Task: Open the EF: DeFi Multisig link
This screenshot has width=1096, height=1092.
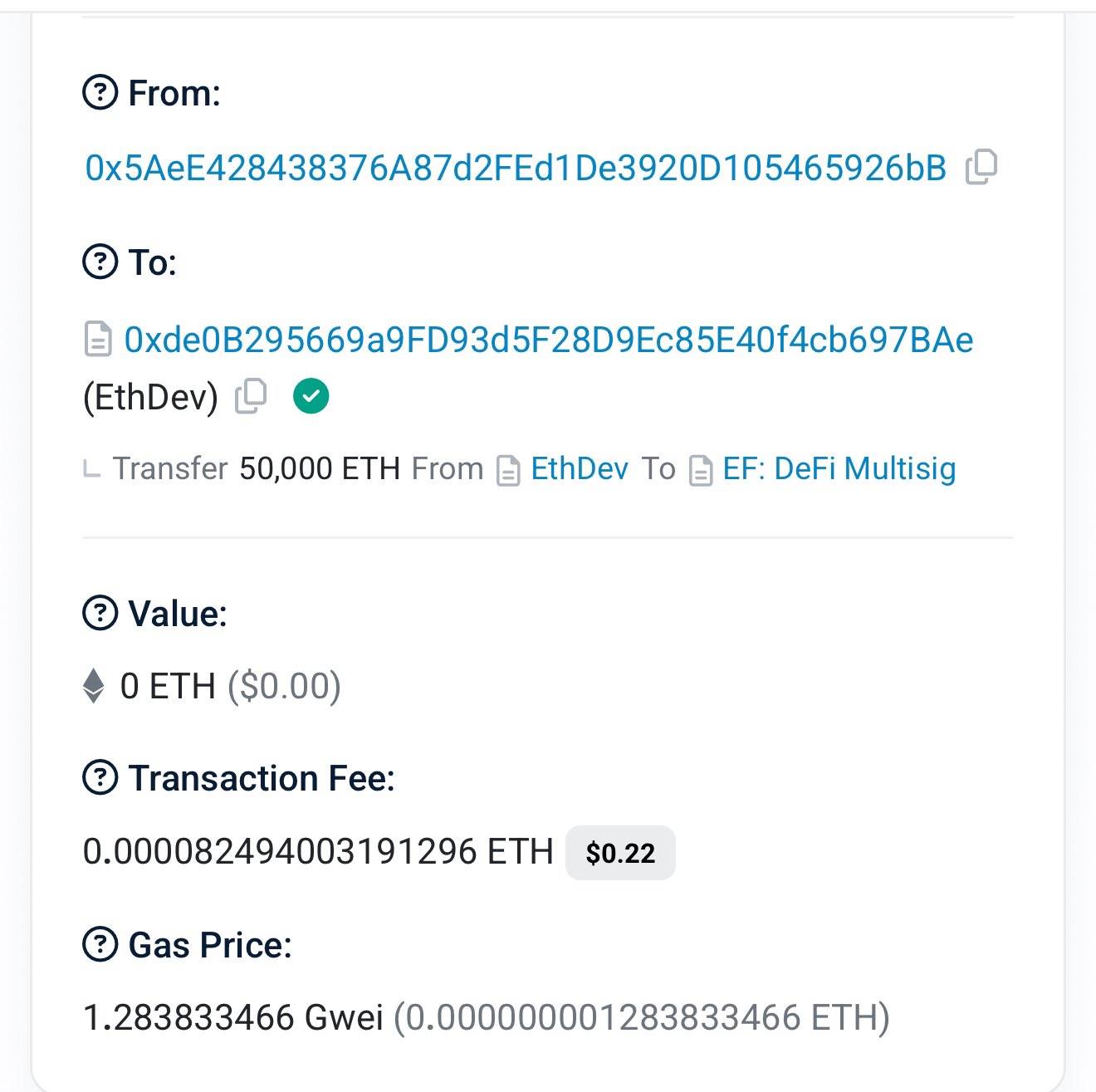Action: [x=840, y=469]
